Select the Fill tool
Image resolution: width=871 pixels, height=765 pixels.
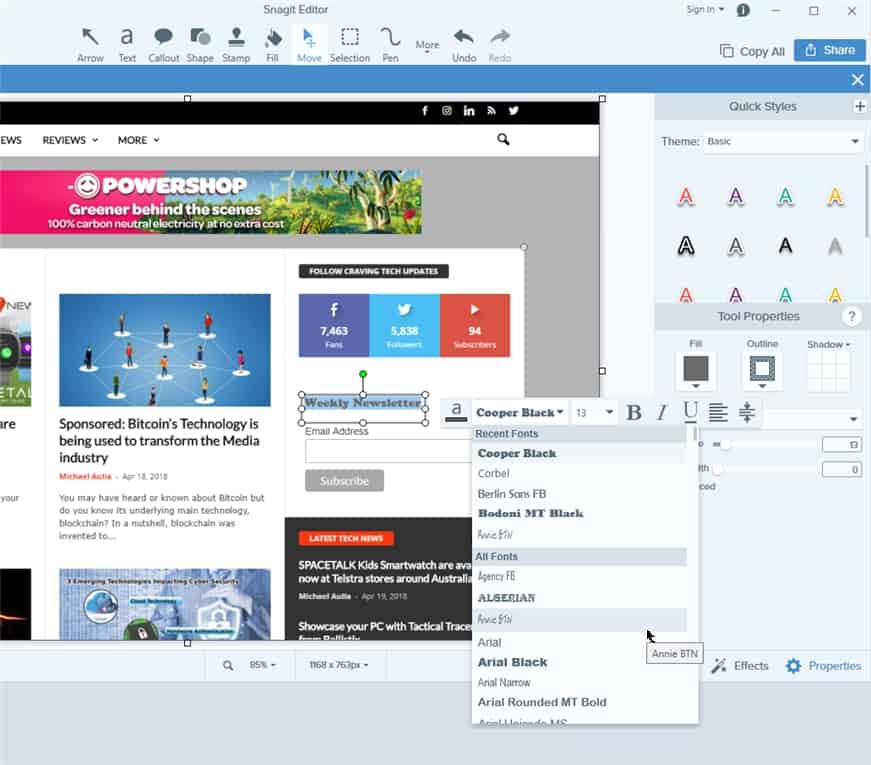pos(272,45)
